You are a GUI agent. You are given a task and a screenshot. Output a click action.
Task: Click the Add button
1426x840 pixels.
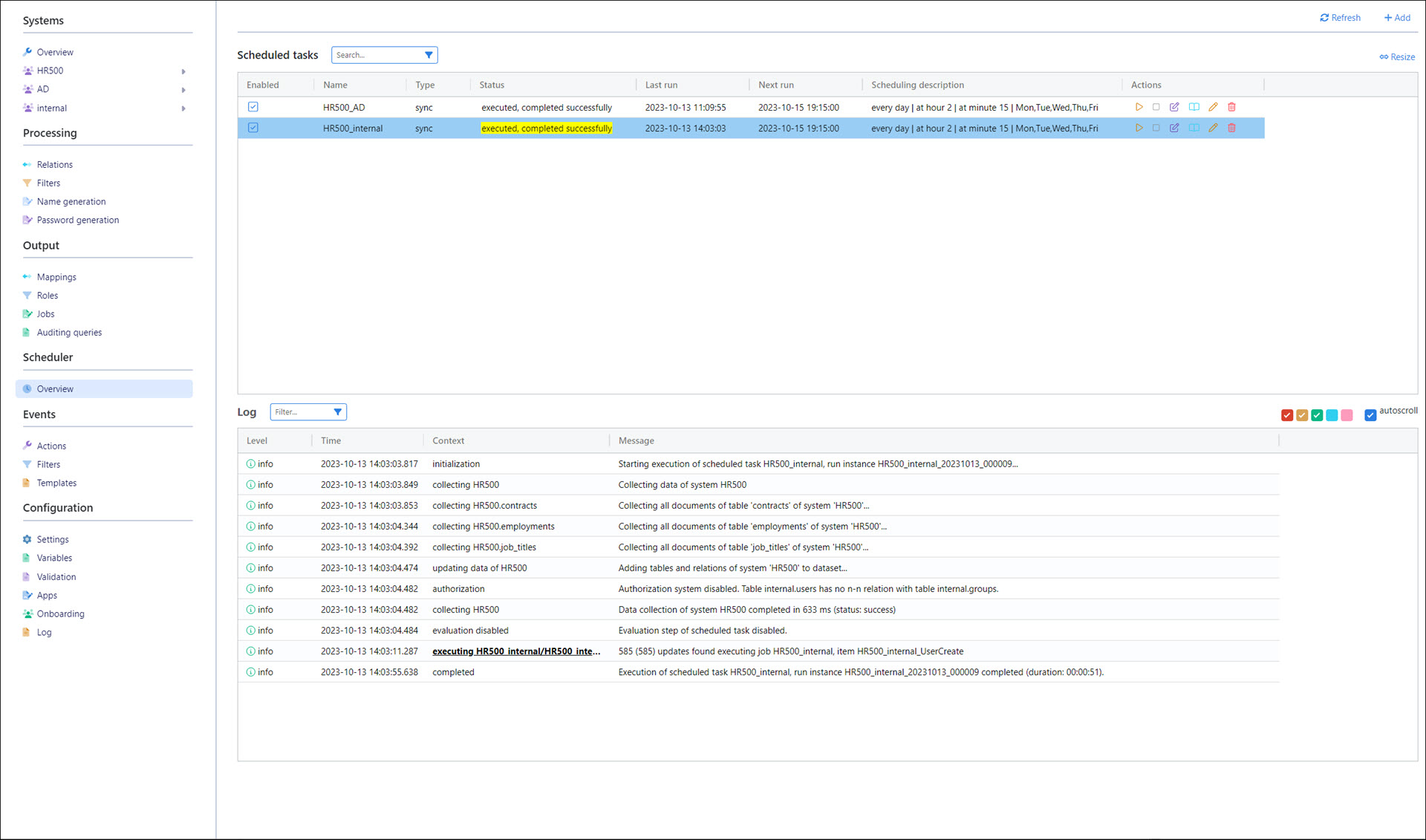1397,18
